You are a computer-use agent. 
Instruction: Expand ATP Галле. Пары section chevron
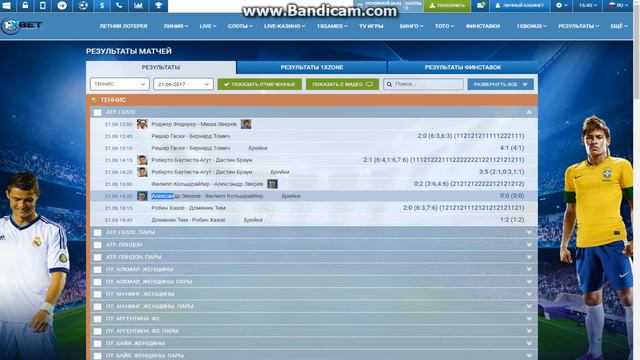(529, 233)
